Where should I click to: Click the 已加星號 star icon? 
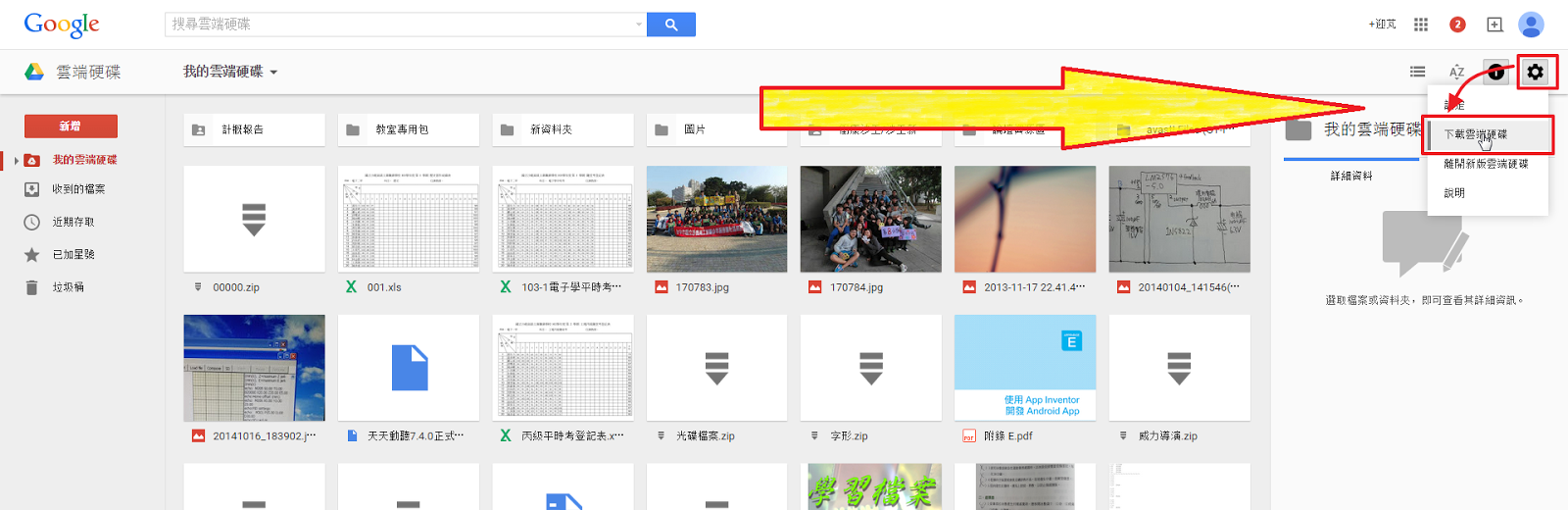(x=31, y=255)
